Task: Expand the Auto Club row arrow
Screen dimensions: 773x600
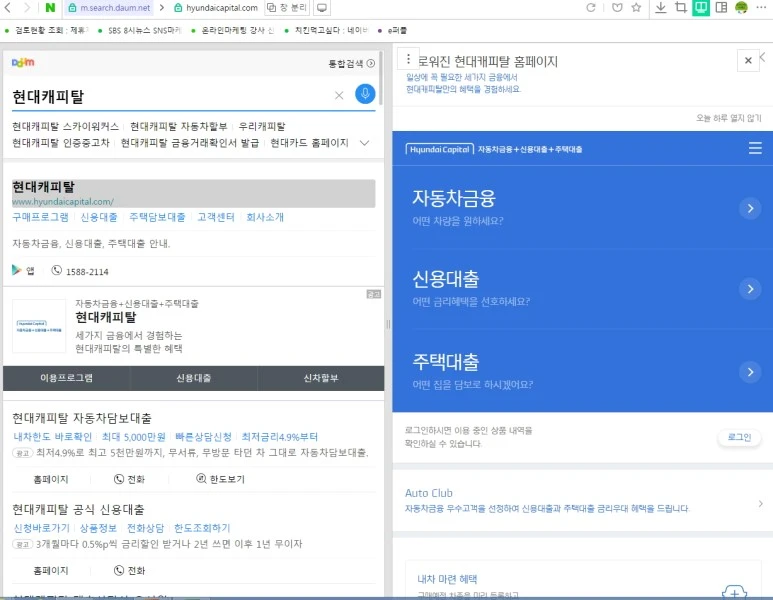Action: coord(760,503)
